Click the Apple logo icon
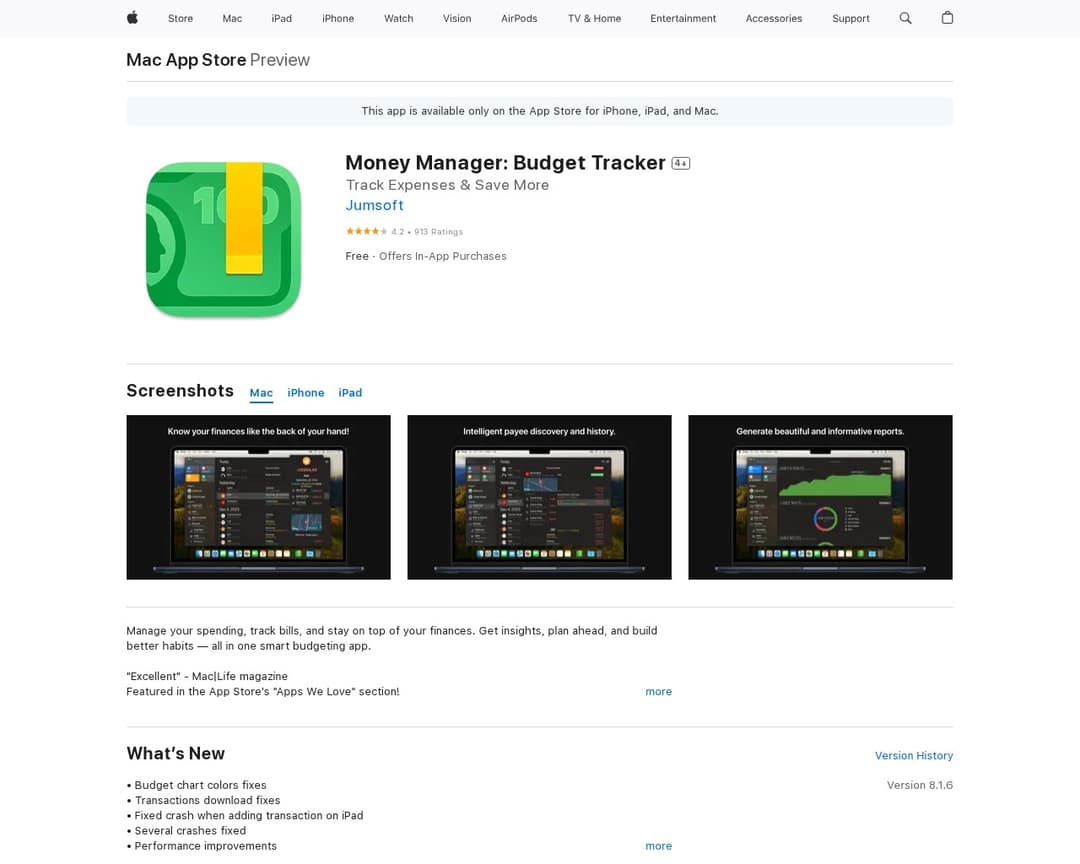 click(132, 18)
